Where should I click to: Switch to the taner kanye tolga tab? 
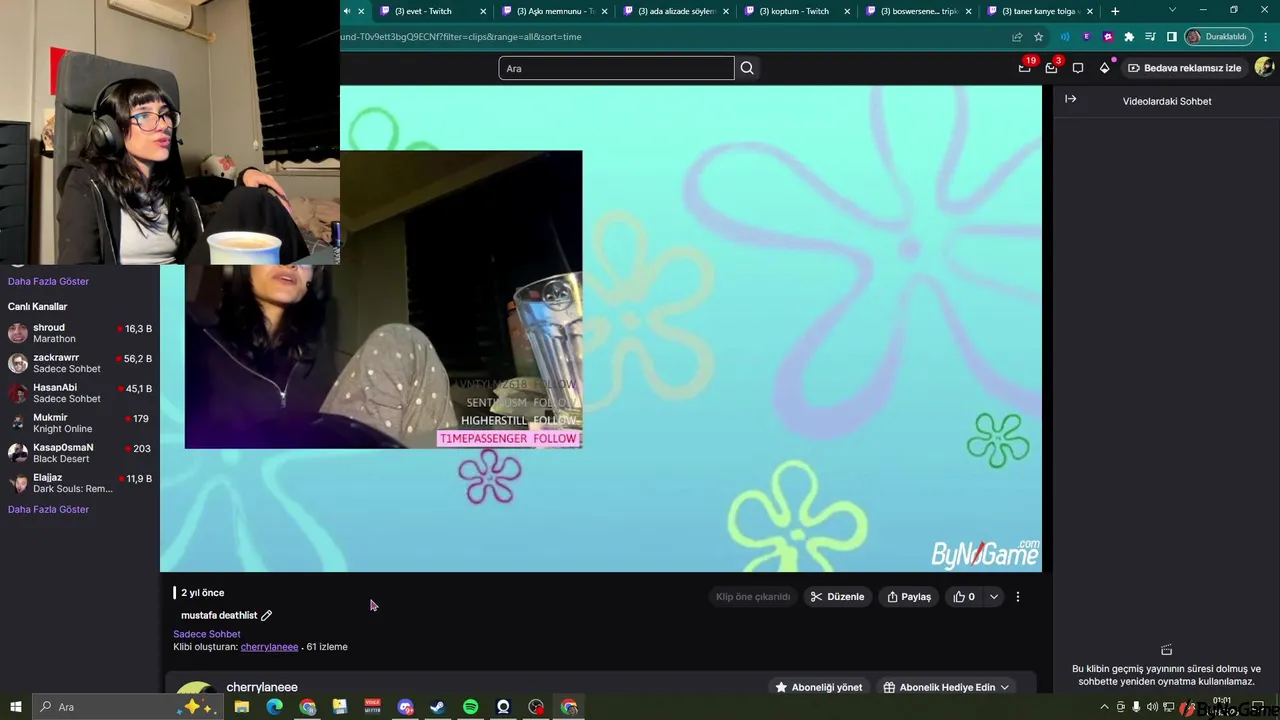click(1040, 11)
